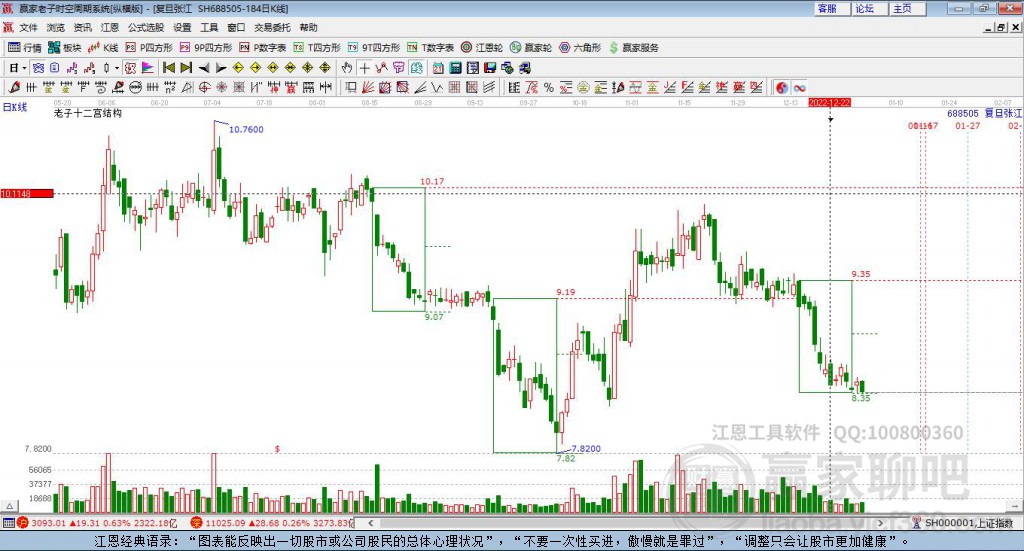Open the 浏览 menu
This screenshot has height=551, width=1024.
[x=56, y=27]
